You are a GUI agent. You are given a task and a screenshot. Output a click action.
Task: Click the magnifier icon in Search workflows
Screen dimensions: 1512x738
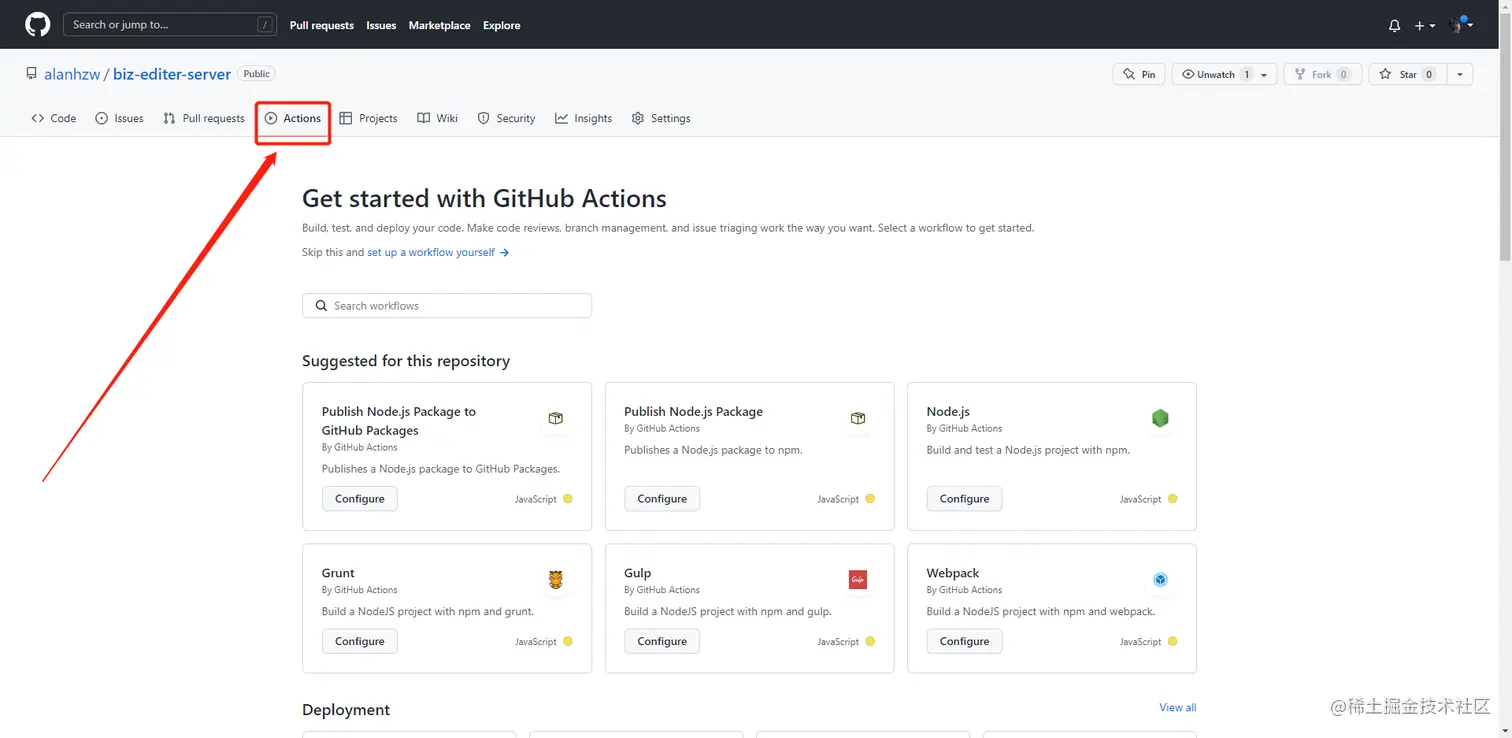pos(321,306)
